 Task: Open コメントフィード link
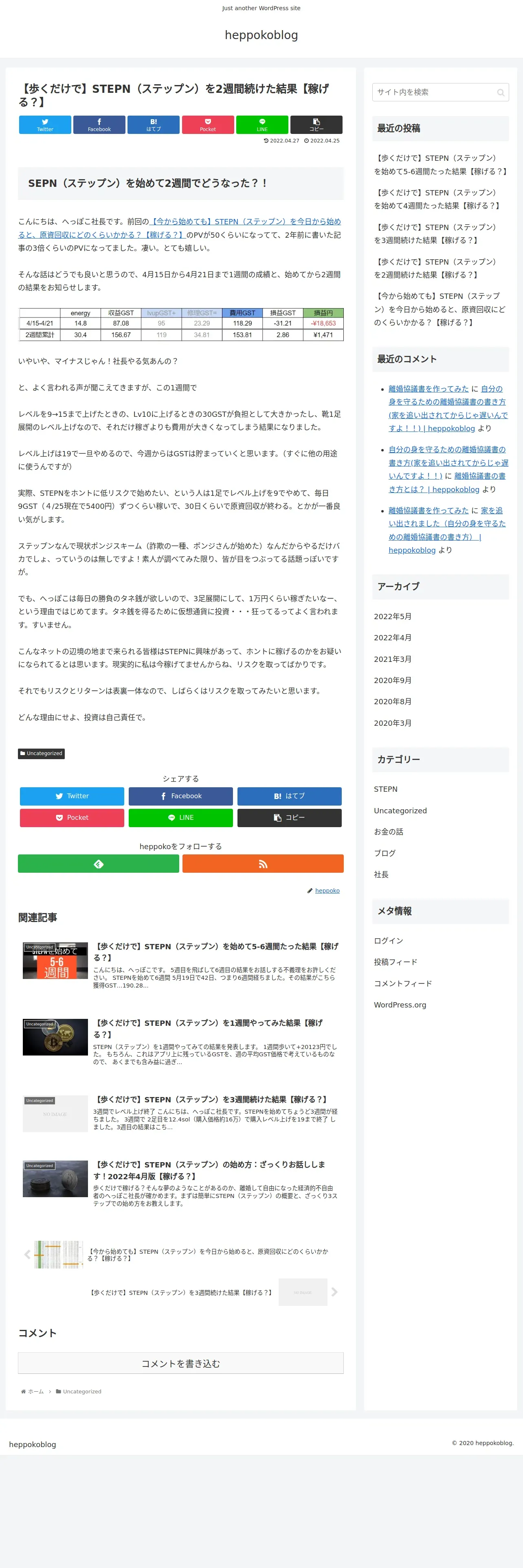coord(403,983)
